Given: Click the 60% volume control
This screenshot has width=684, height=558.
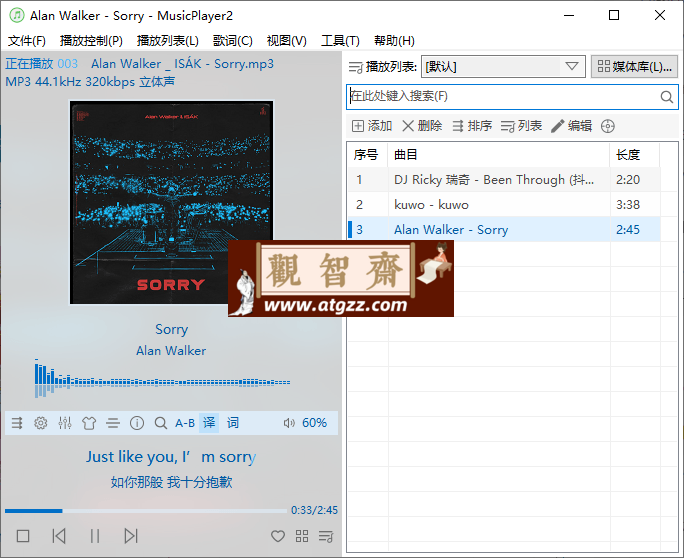Looking at the screenshot, I should (x=305, y=423).
